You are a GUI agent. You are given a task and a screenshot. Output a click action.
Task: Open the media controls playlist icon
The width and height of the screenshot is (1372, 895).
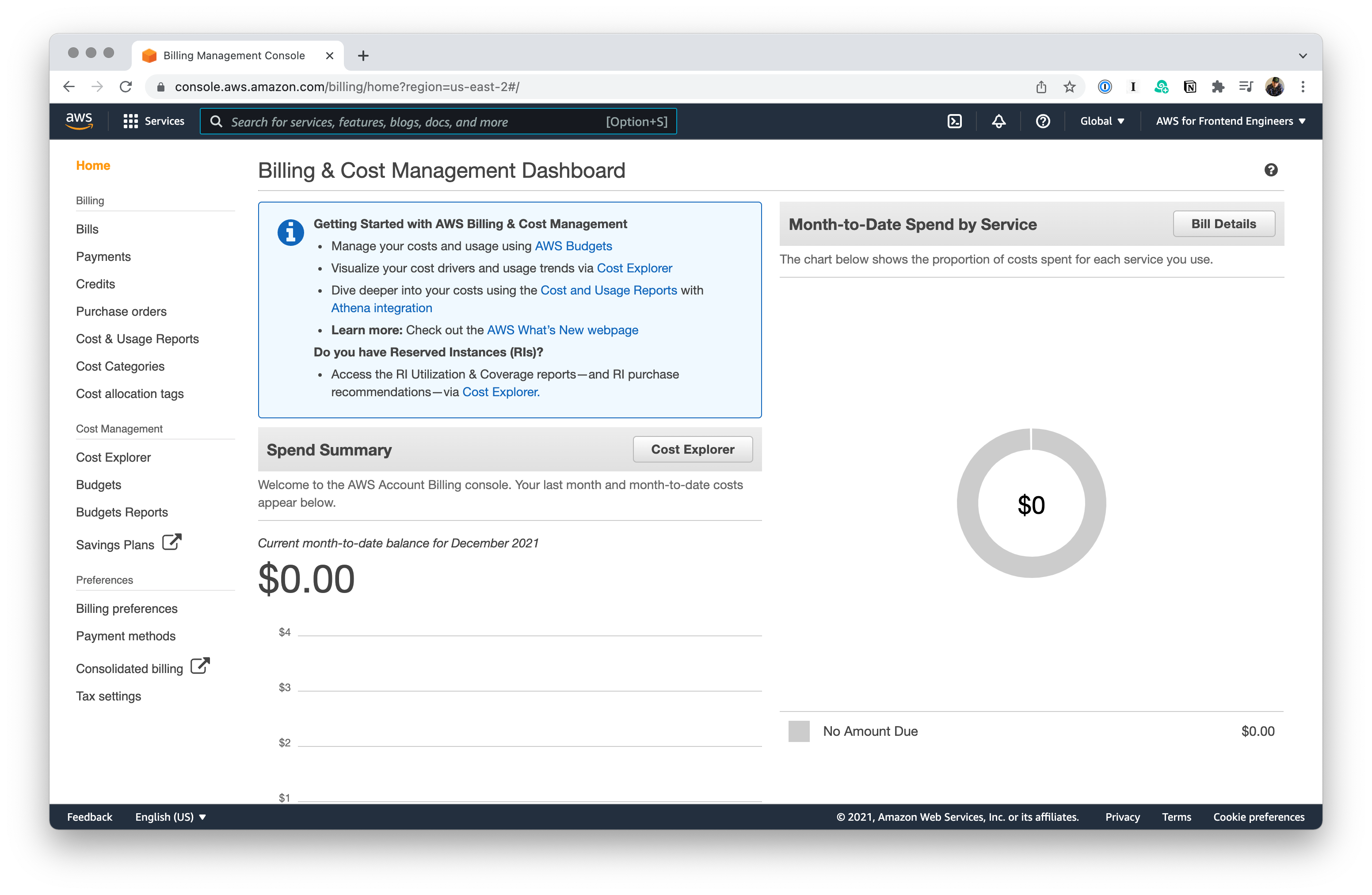pyautogui.click(x=1246, y=87)
